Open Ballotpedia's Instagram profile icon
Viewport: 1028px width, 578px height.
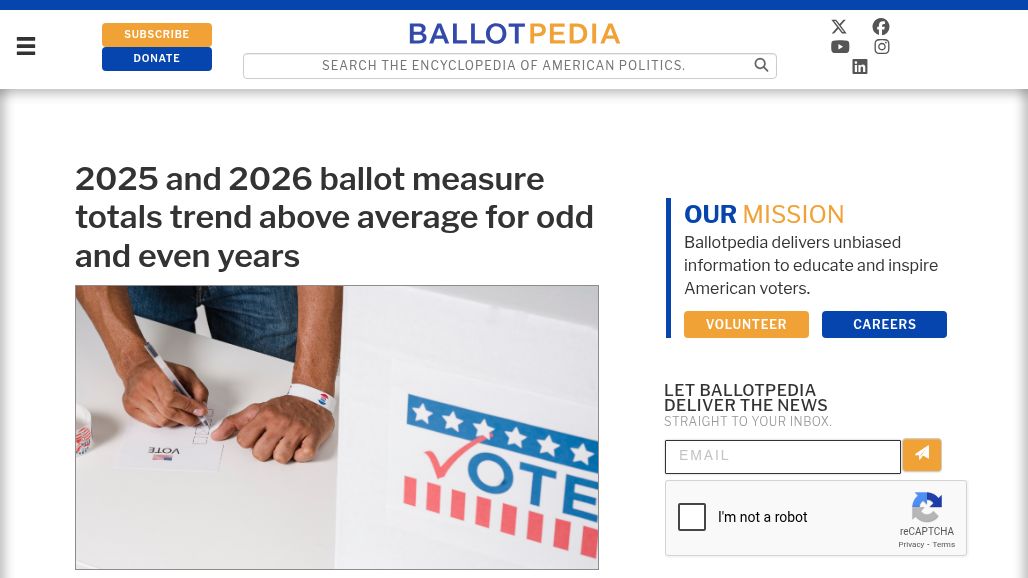pos(882,47)
